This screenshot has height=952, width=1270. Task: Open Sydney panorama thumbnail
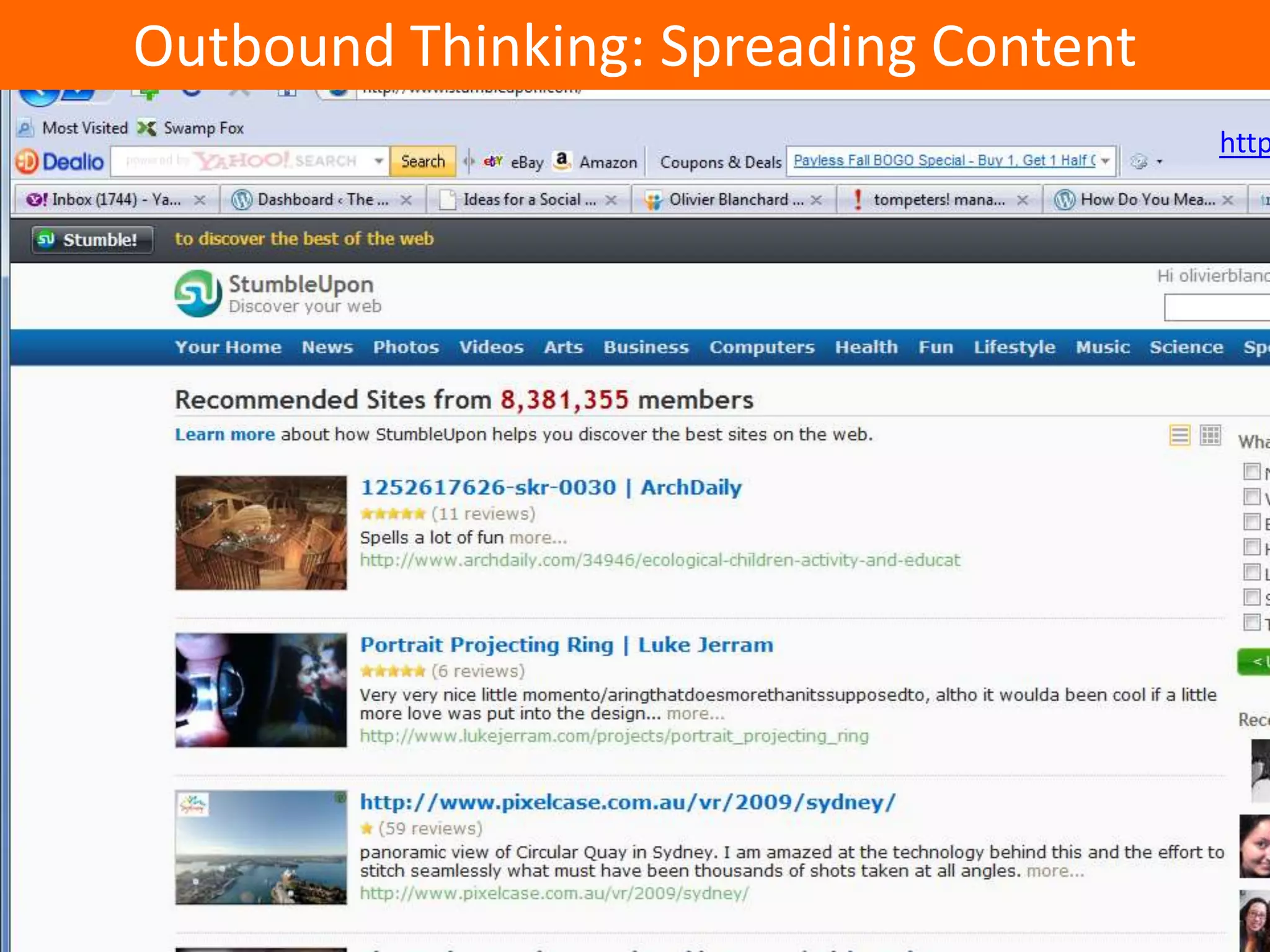(261, 847)
